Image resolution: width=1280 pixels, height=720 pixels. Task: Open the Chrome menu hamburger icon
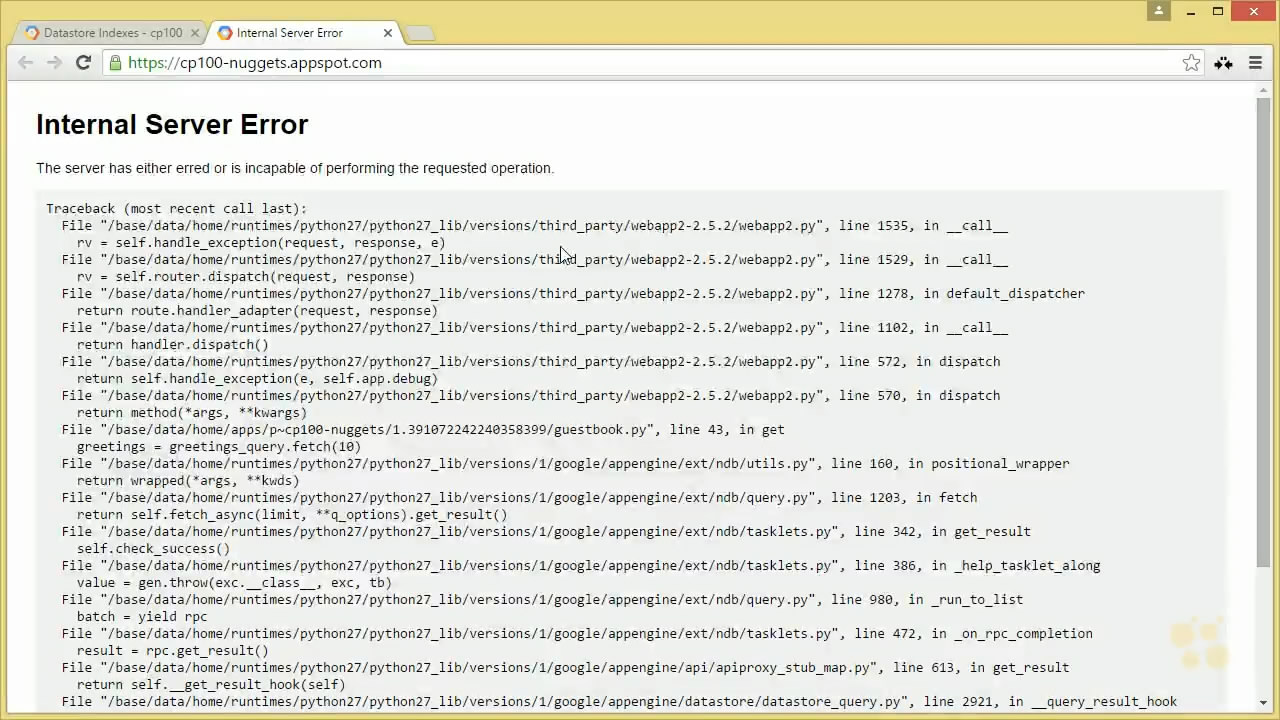pos(1255,63)
